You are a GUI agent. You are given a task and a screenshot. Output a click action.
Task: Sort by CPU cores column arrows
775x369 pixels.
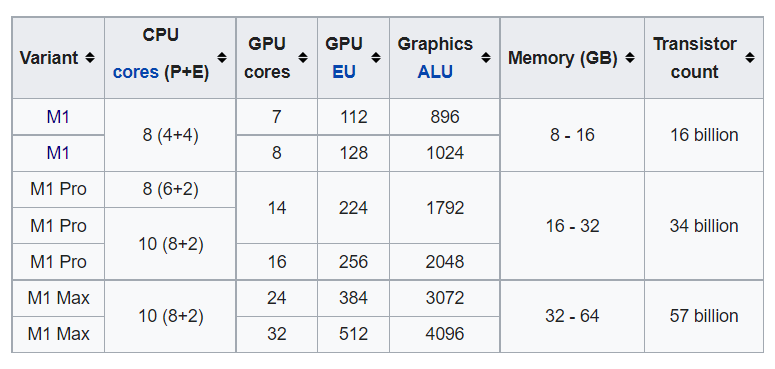[x=222, y=58]
